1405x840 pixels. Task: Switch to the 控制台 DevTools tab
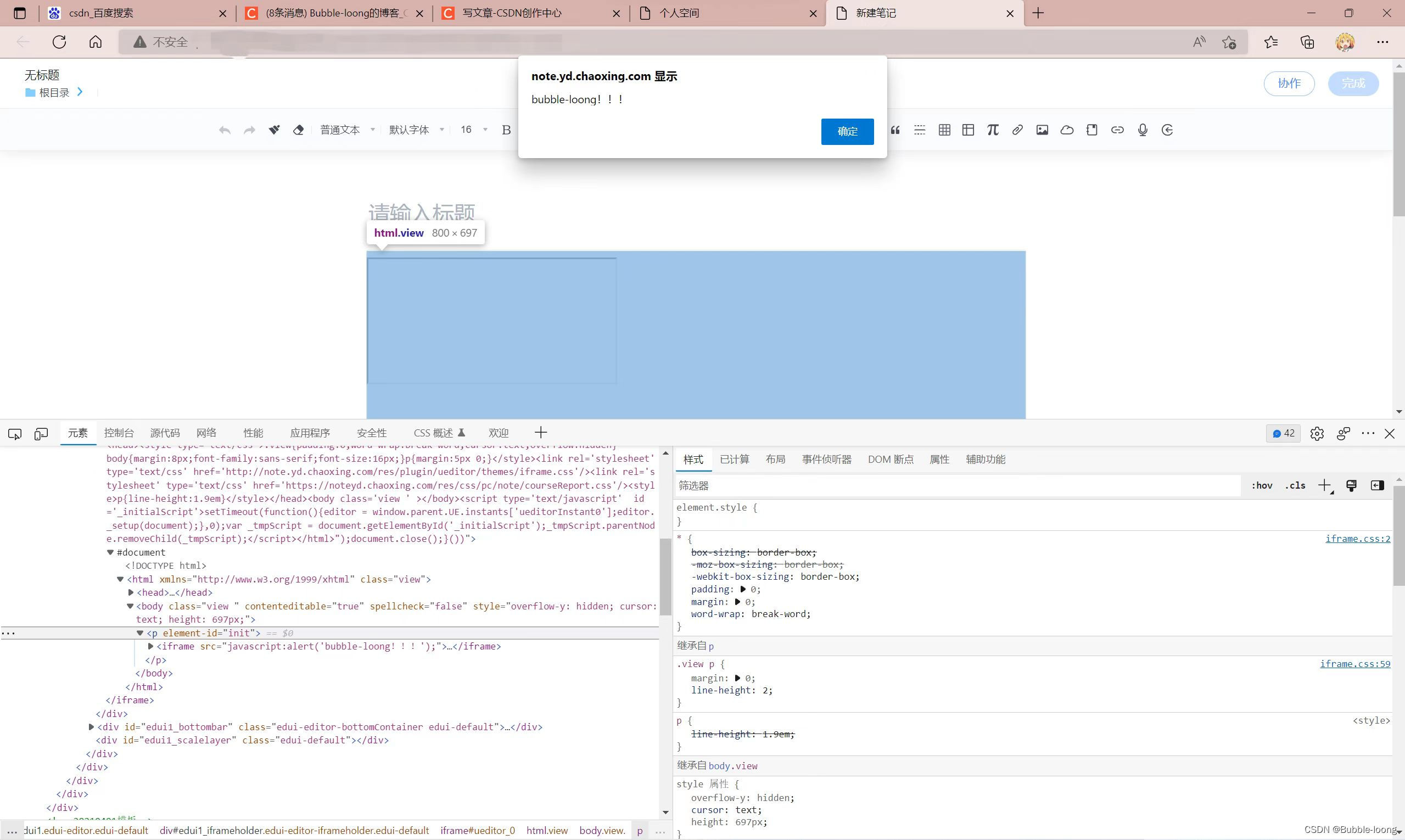click(x=119, y=433)
